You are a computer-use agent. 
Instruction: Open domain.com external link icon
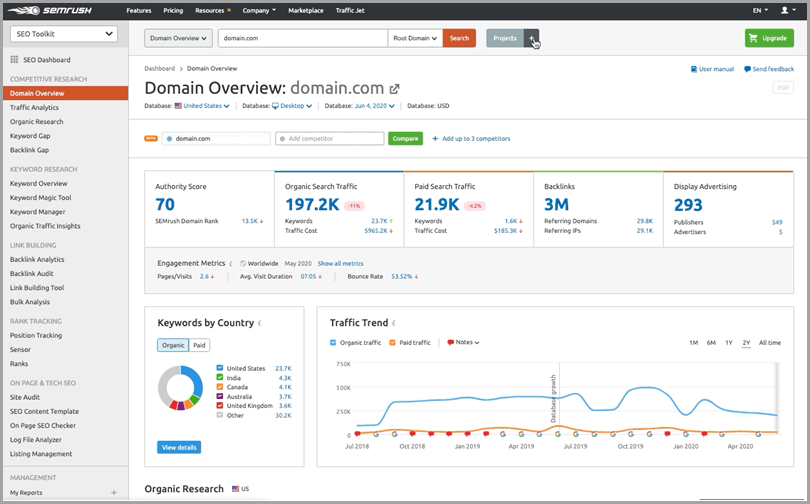[394, 89]
